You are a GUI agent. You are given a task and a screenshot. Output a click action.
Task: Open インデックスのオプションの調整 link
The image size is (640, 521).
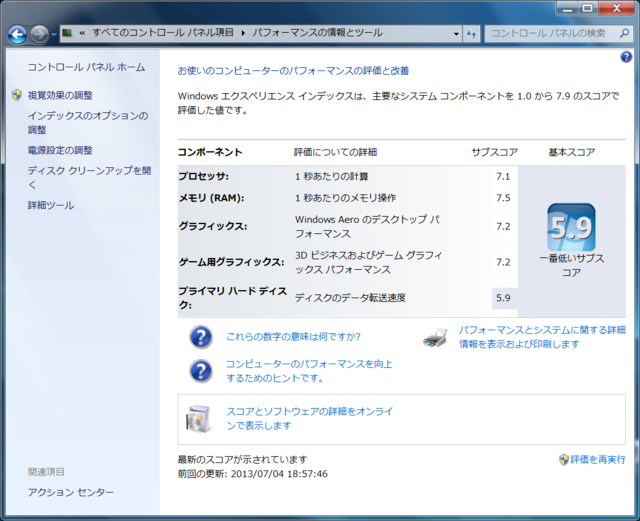(88, 123)
